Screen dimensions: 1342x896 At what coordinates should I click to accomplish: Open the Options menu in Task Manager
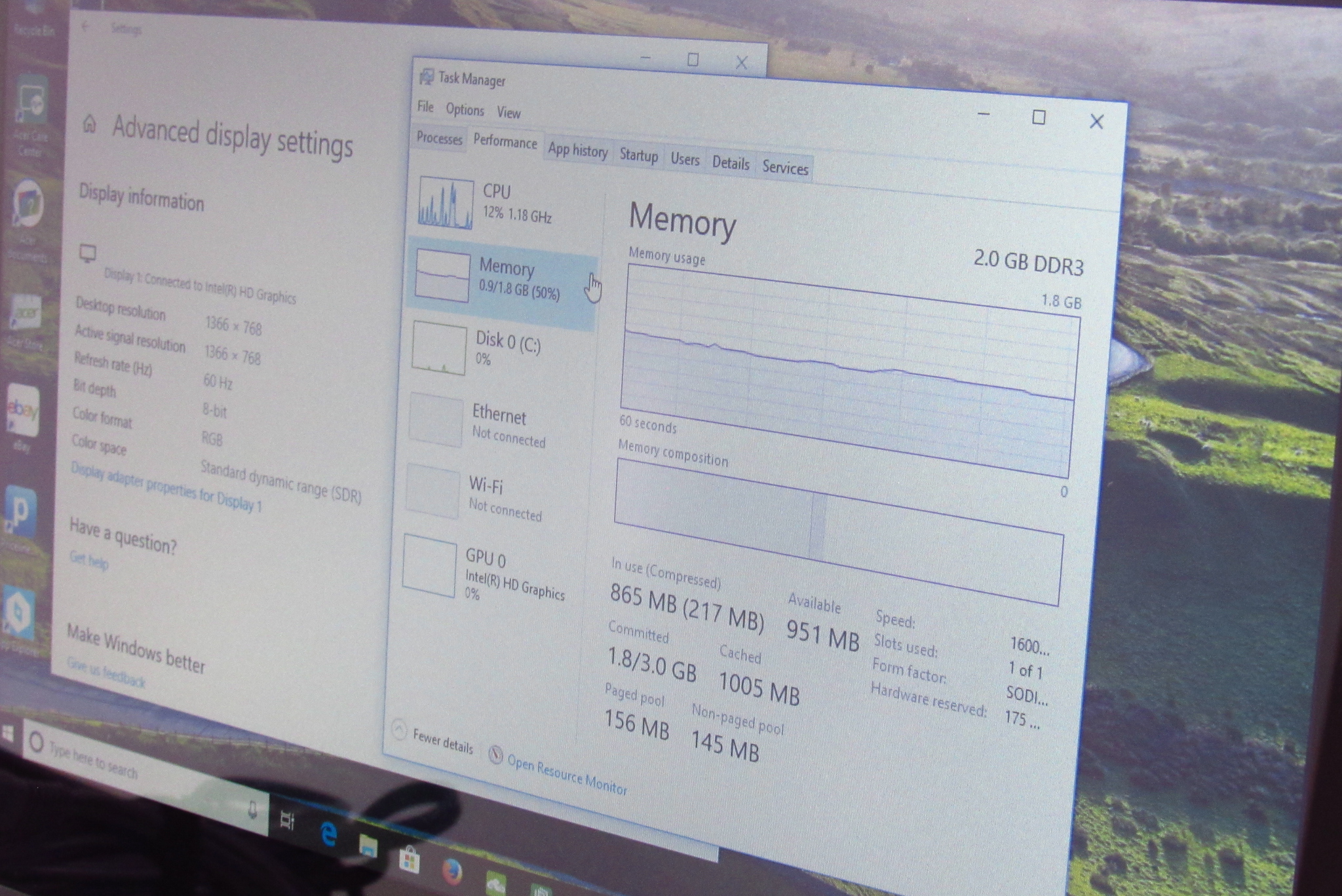pos(465,109)
